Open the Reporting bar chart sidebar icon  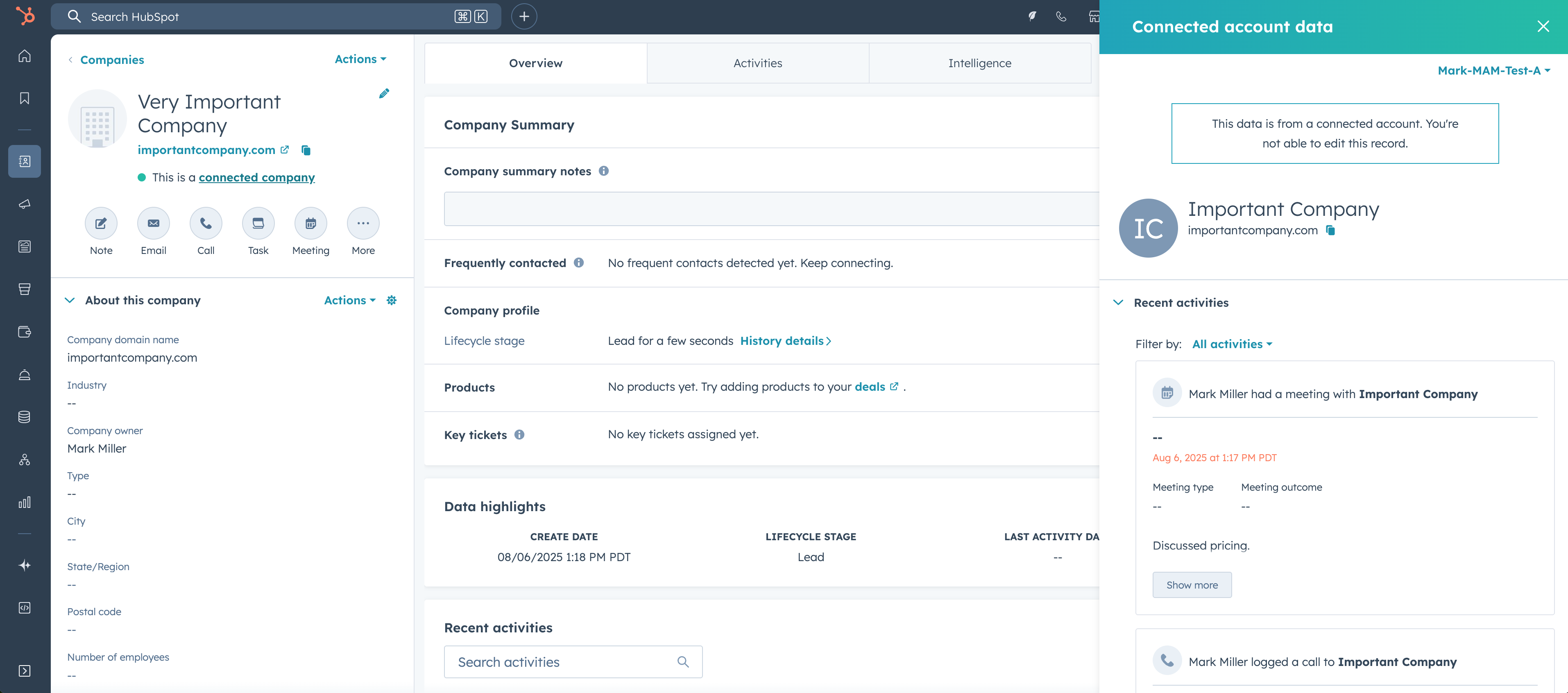(24, 502)
